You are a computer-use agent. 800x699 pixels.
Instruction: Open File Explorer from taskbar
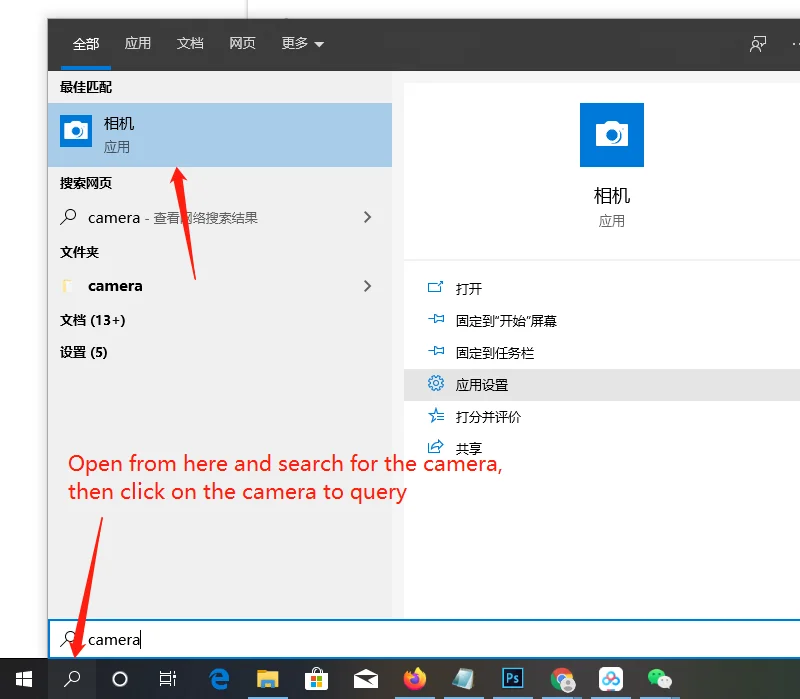coord(267,679)
